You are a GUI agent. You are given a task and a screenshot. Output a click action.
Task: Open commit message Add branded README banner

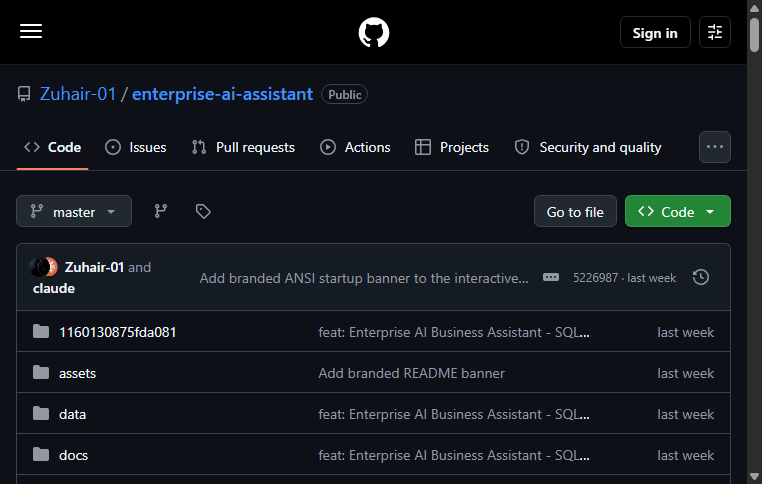(x=412, y=373)
